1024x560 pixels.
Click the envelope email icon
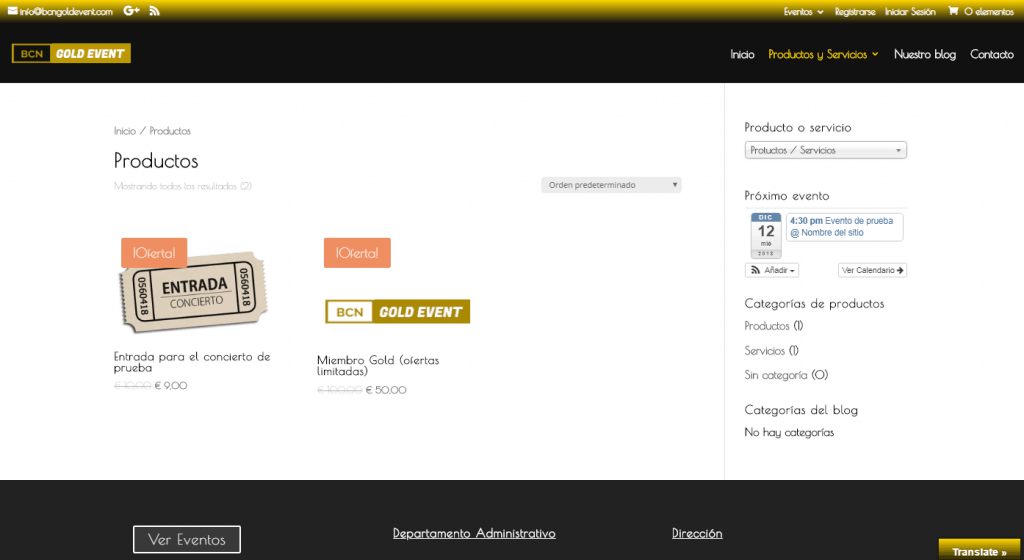point(13,11)
